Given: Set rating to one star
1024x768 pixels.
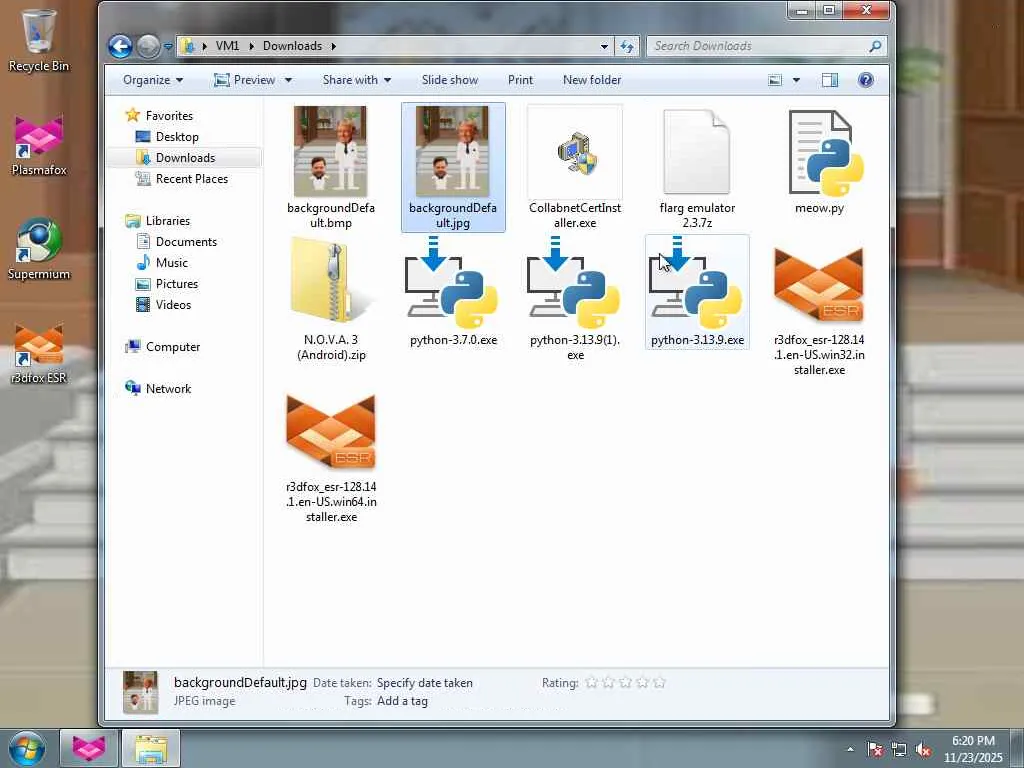Looking at the screenshot, I should 591,682.
